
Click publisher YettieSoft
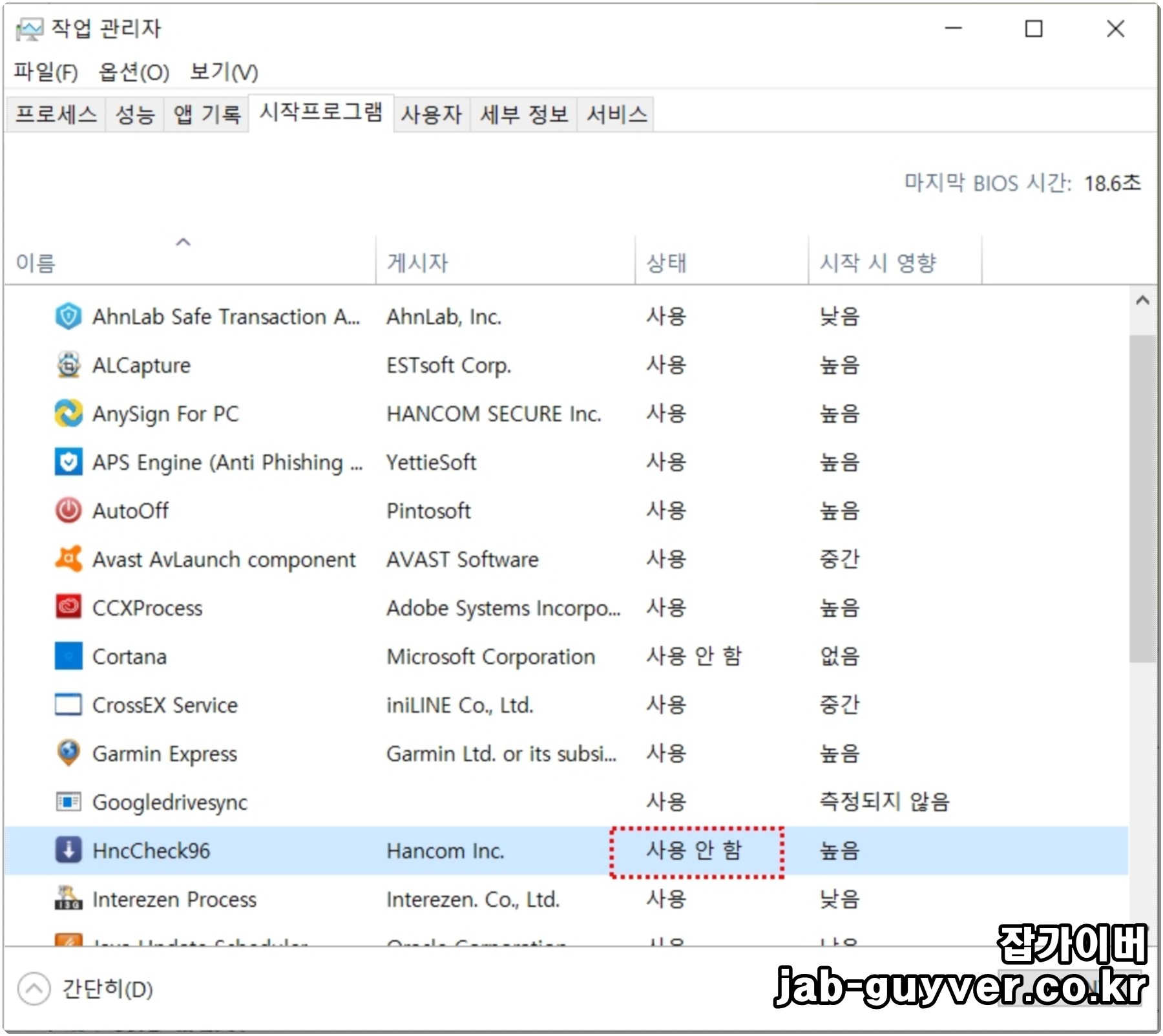[x=431, y=462]
